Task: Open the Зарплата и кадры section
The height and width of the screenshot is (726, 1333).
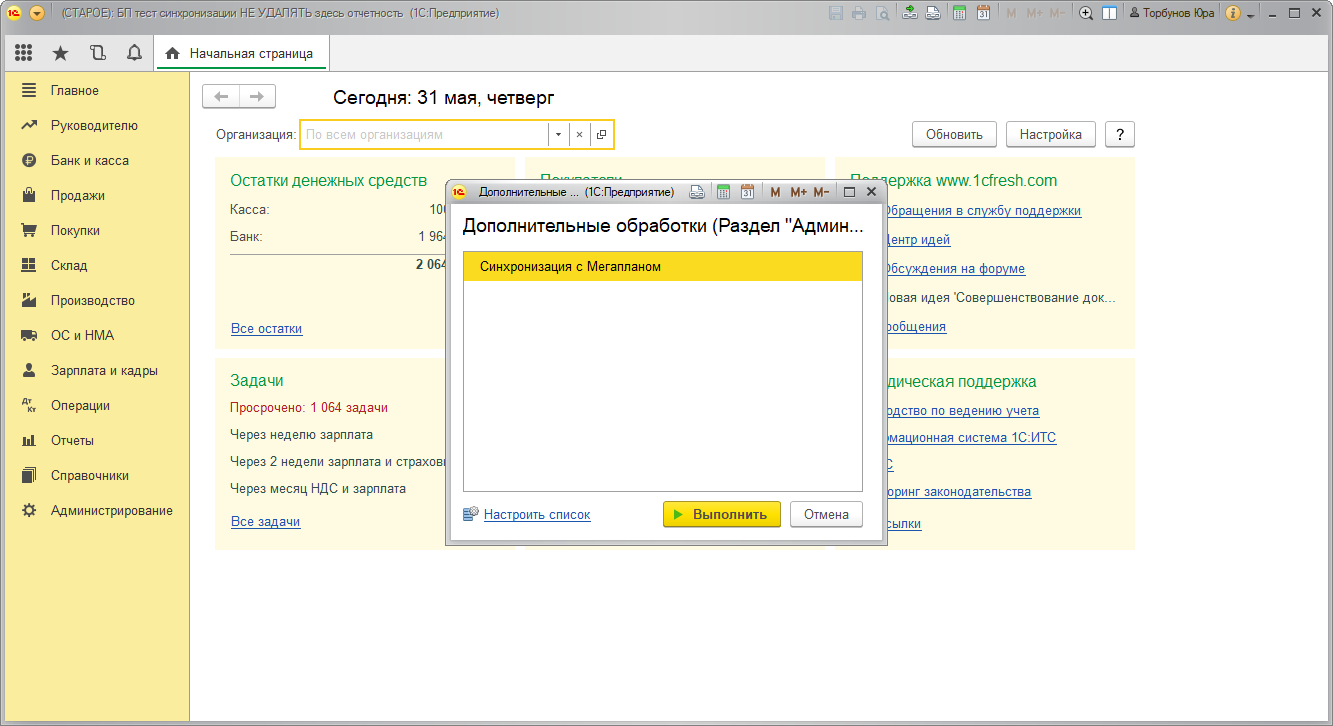Action: click(104, 370)
